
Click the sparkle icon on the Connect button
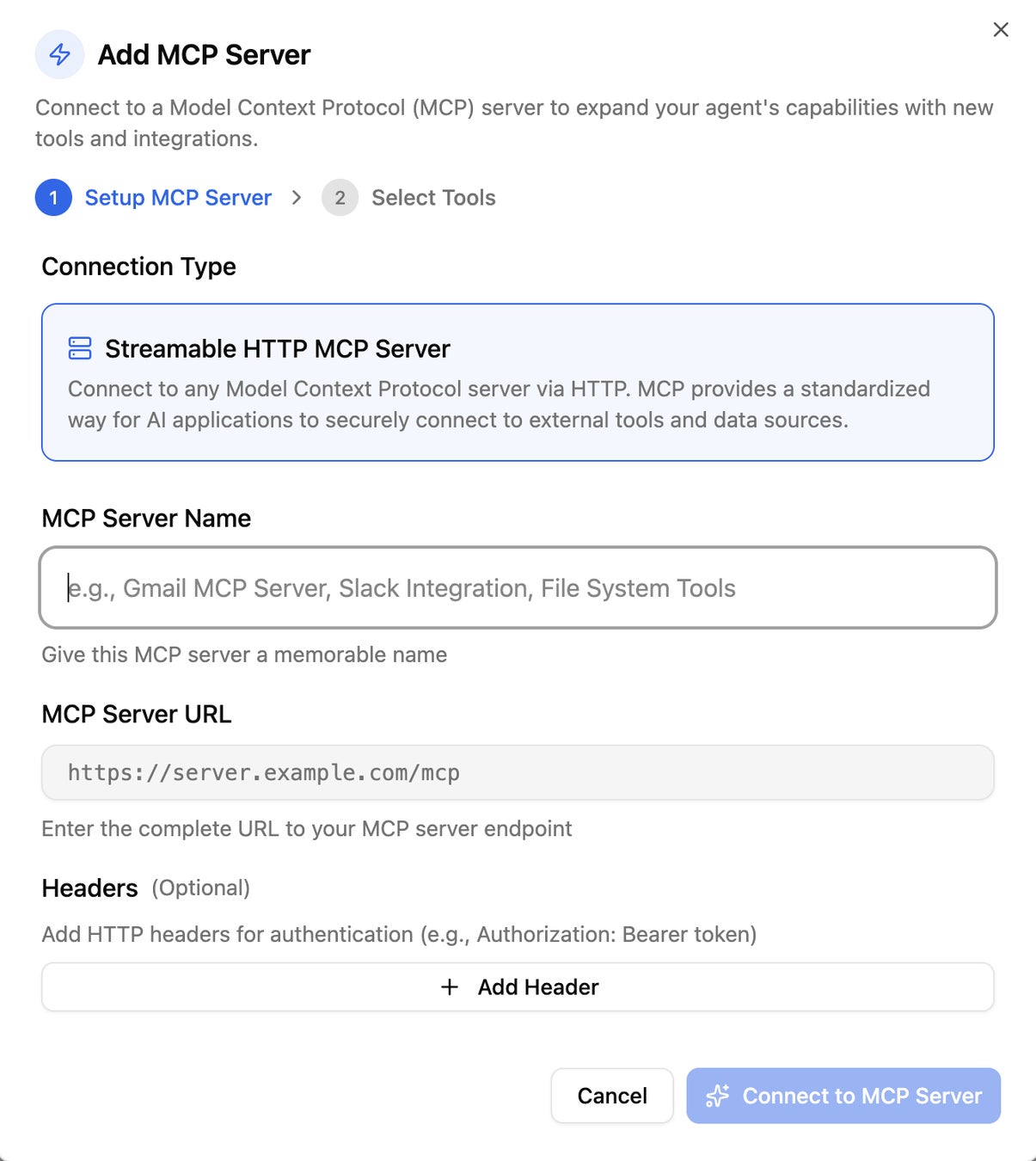[x=717, y=1096]
